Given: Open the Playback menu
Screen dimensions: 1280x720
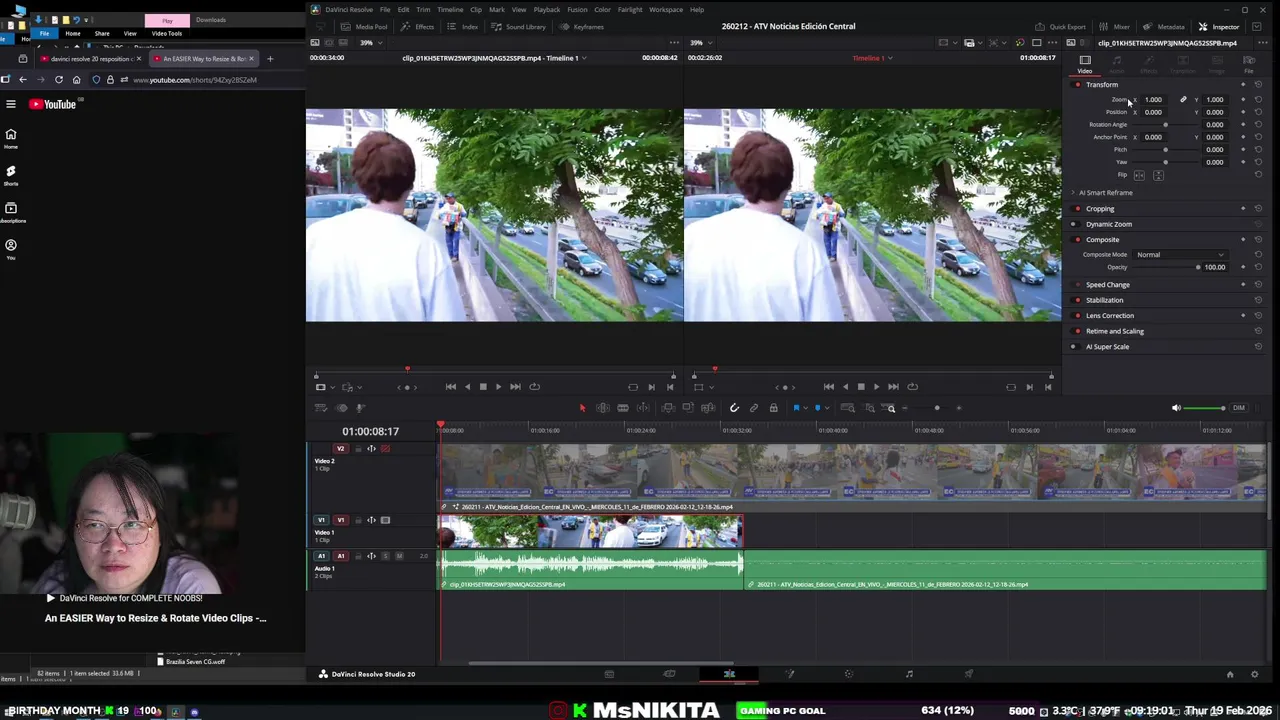Looking at the screenshot, I should click(547, 10).
